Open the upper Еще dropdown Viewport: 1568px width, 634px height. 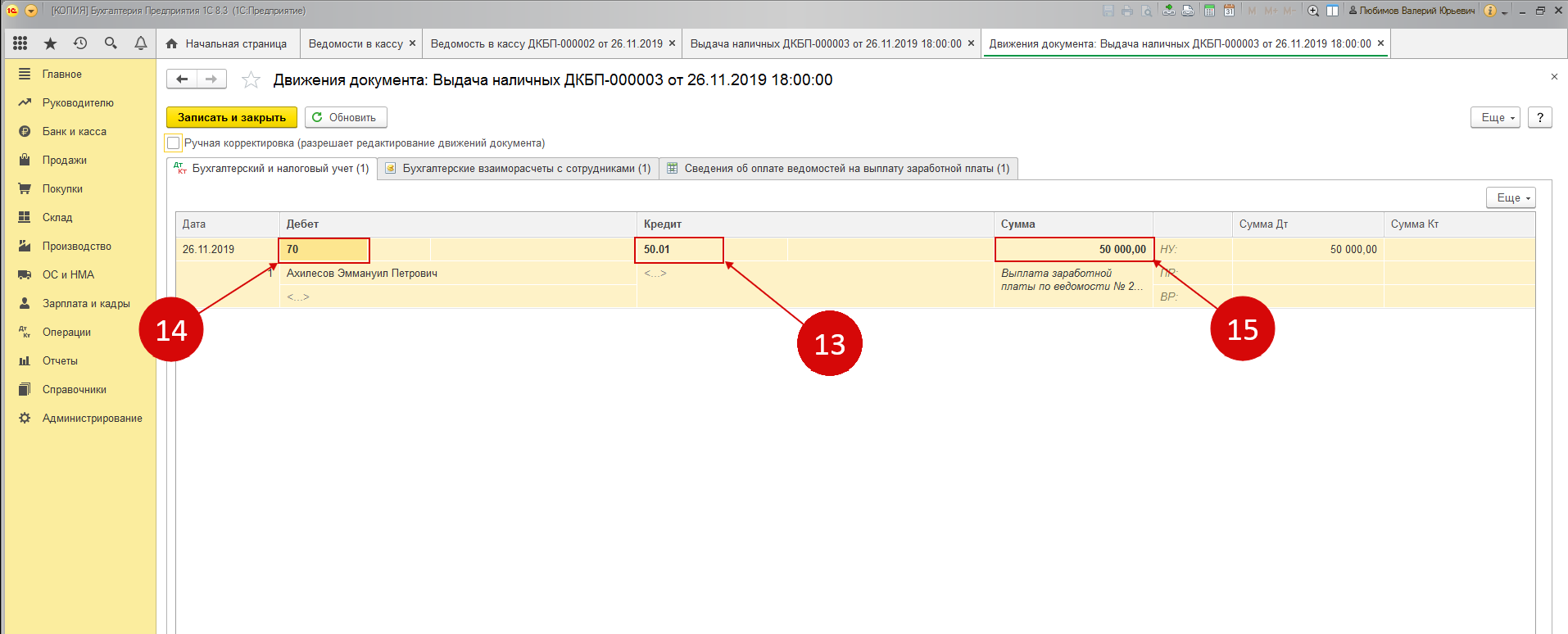click(x=1496, y=117)
